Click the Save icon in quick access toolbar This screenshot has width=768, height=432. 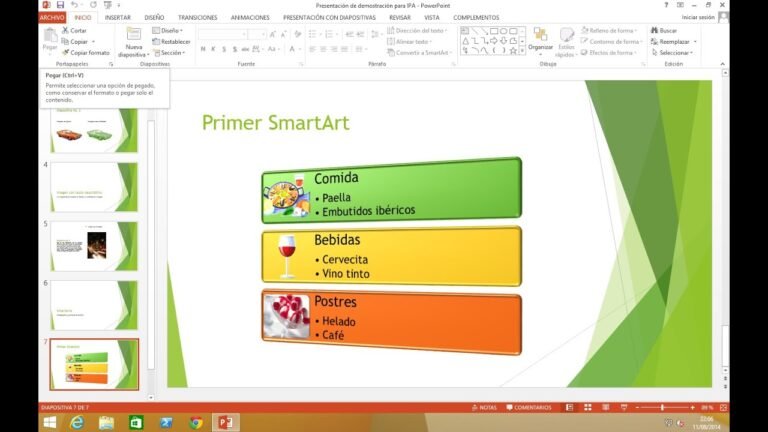(60, 5)
